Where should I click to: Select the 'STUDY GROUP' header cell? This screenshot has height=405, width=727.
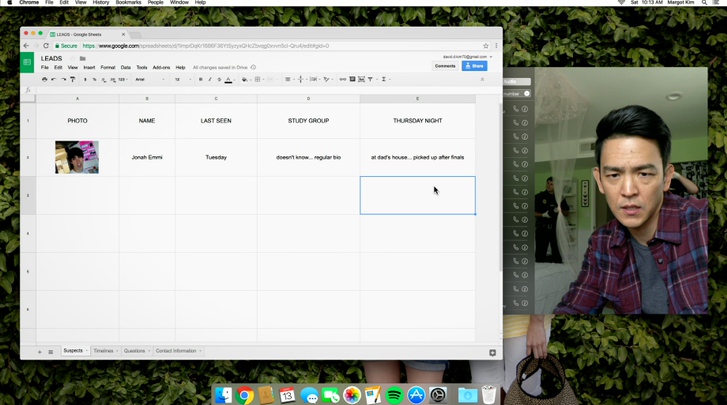click(x=308, y=120)
